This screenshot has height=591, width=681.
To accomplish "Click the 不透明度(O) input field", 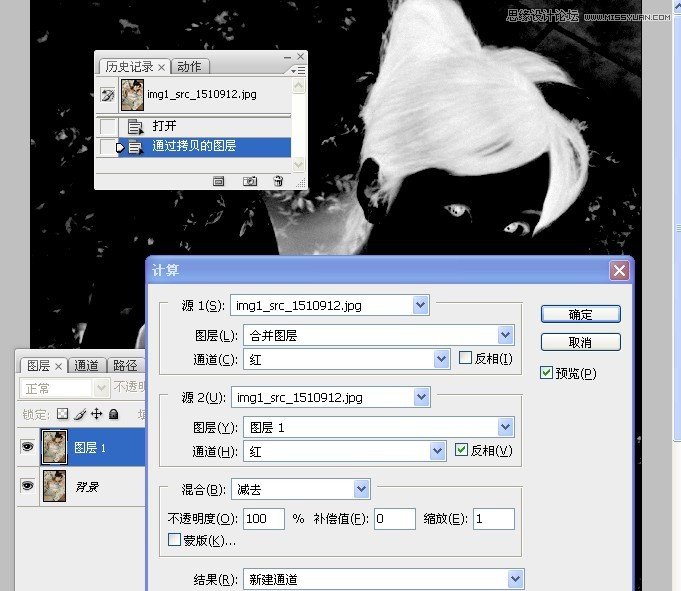I will [264, 519].
